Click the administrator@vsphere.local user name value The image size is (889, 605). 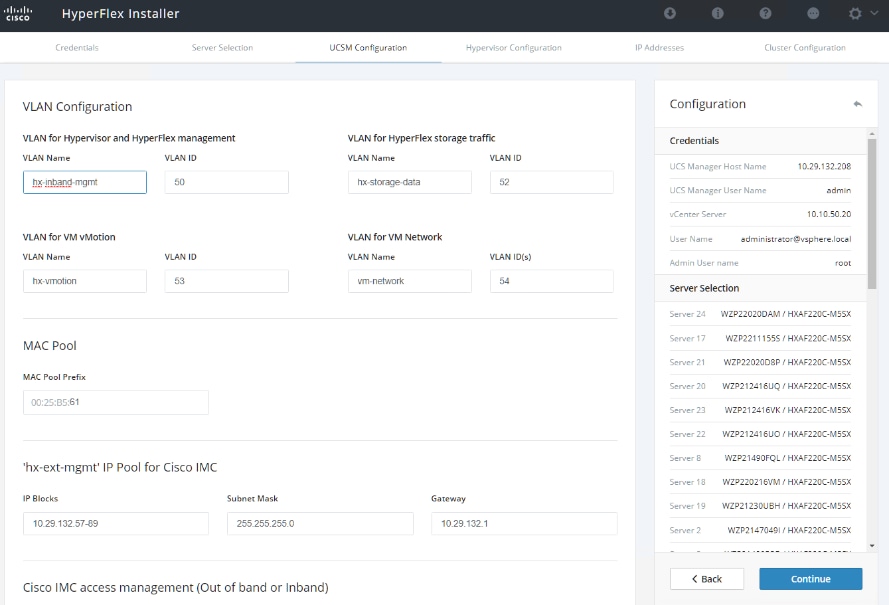pos(795,239)
